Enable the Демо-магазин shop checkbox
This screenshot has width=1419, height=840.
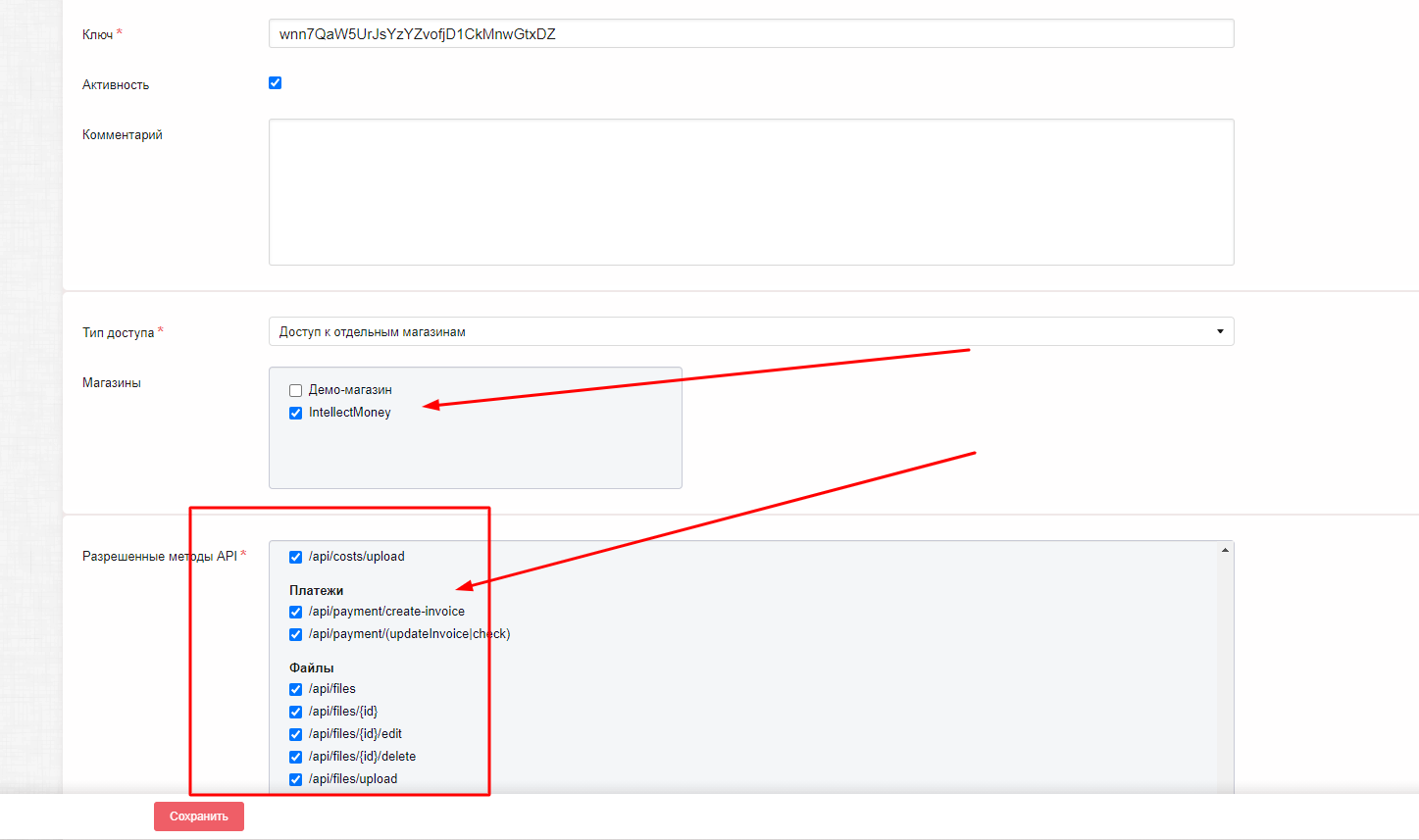point(295,390)
